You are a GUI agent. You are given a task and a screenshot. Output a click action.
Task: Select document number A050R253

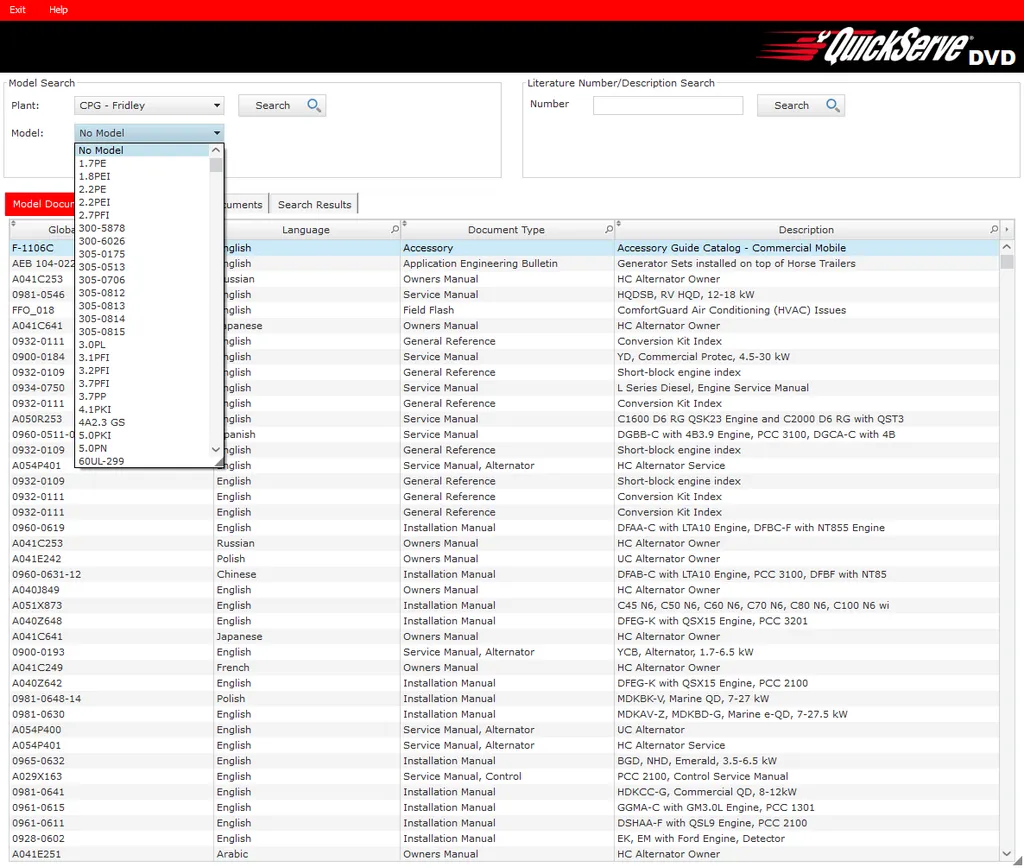[37, 419]
